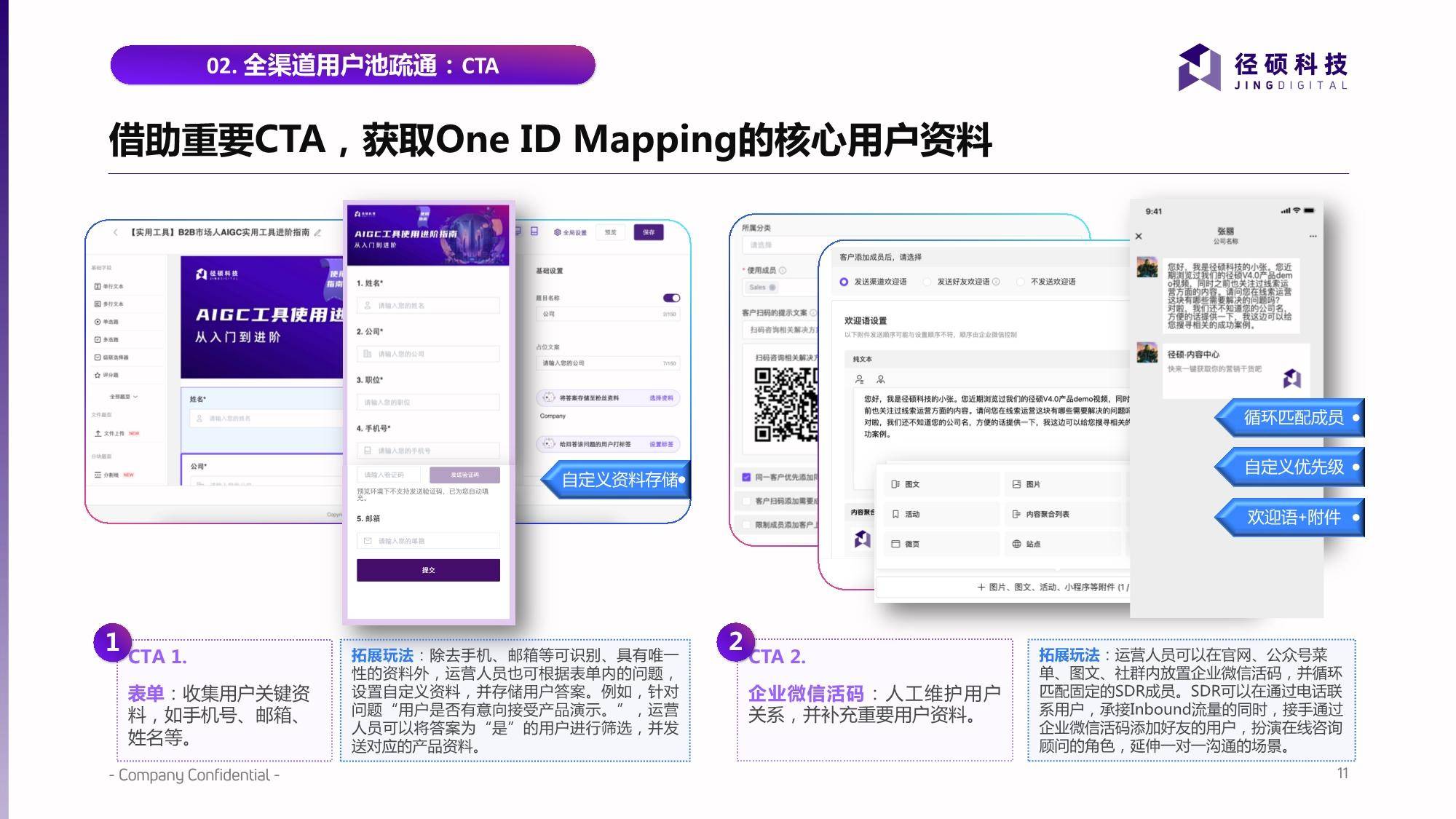Click the info icon beside 发送好友欢迎语
The width and height of the screenshot is (1456, 819).
coord(996,282)
